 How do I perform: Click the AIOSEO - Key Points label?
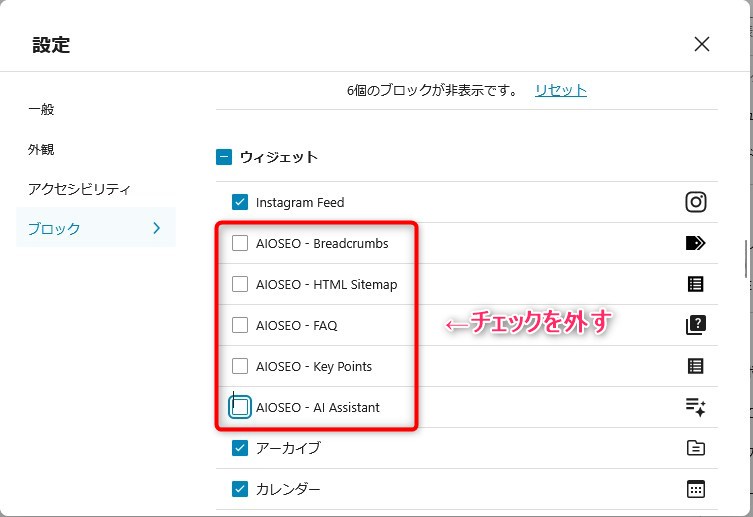point(314,367)
